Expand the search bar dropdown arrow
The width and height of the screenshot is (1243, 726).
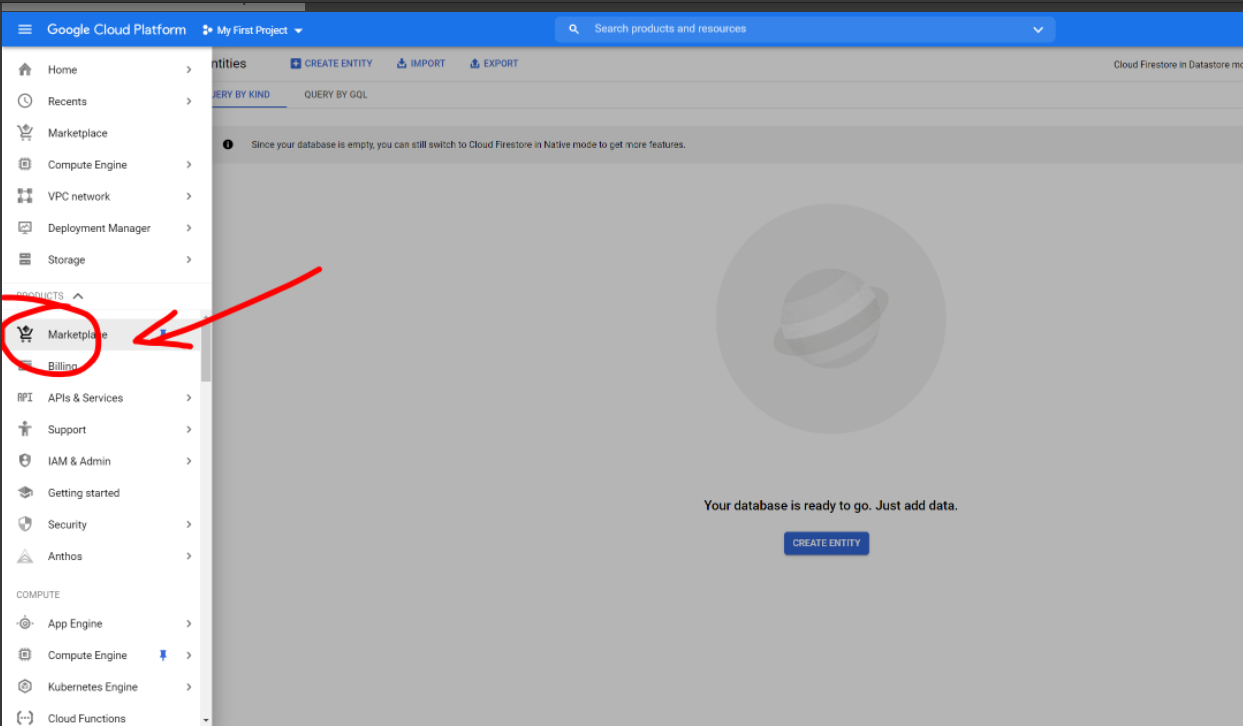tap(1037, 30)
